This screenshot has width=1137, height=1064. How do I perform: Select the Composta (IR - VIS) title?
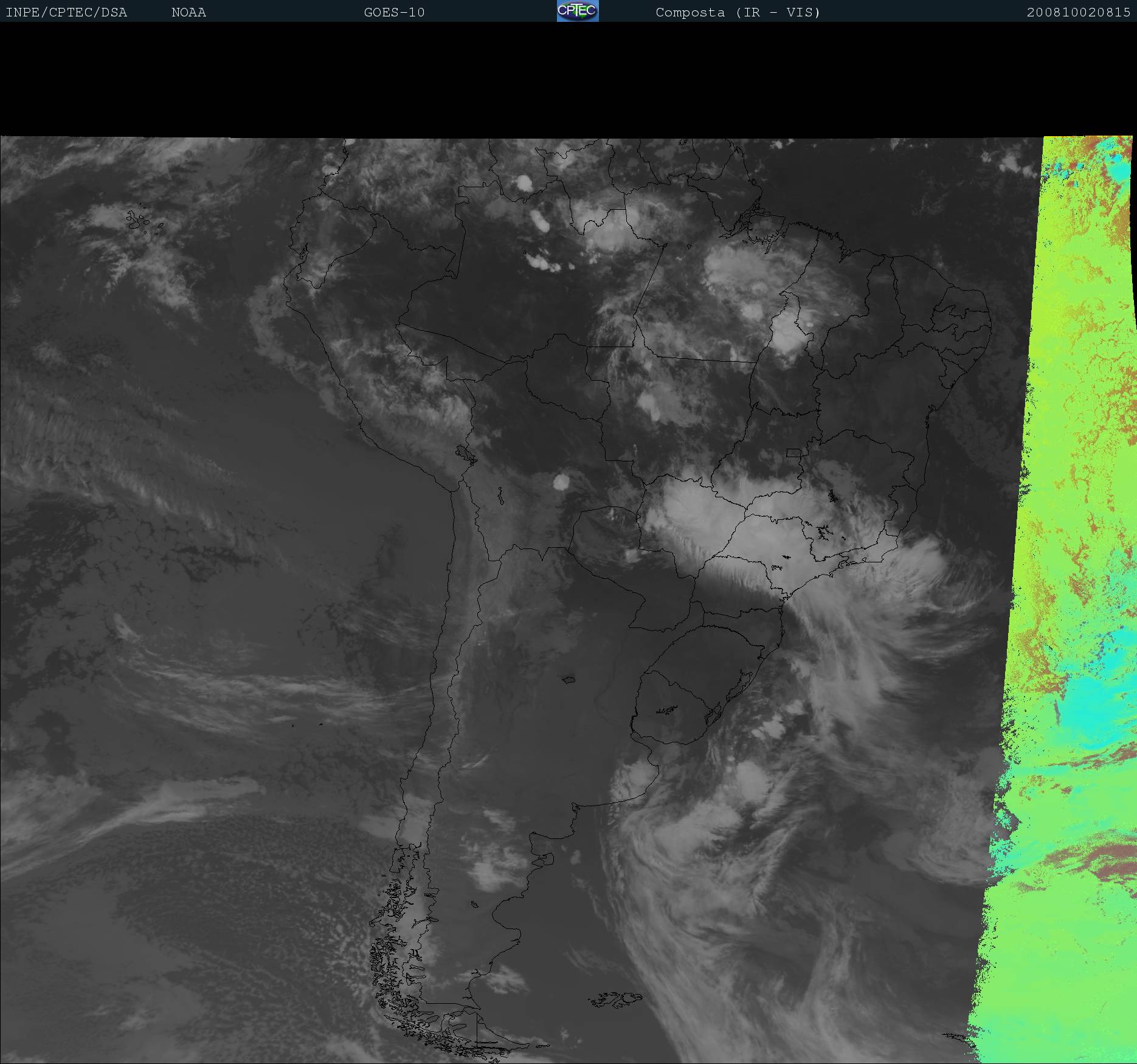738,13
